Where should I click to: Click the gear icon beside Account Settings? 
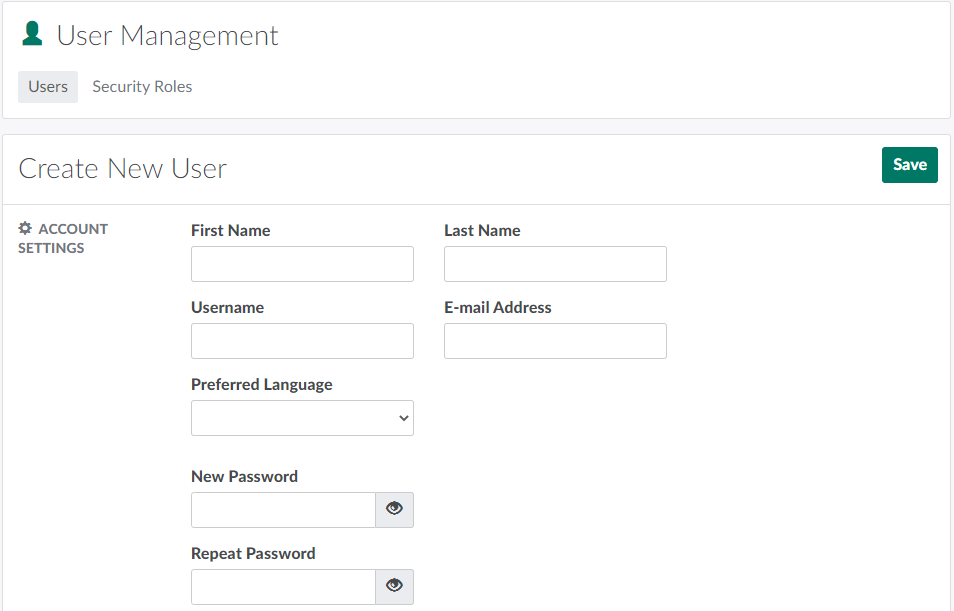tap(26, 229)
